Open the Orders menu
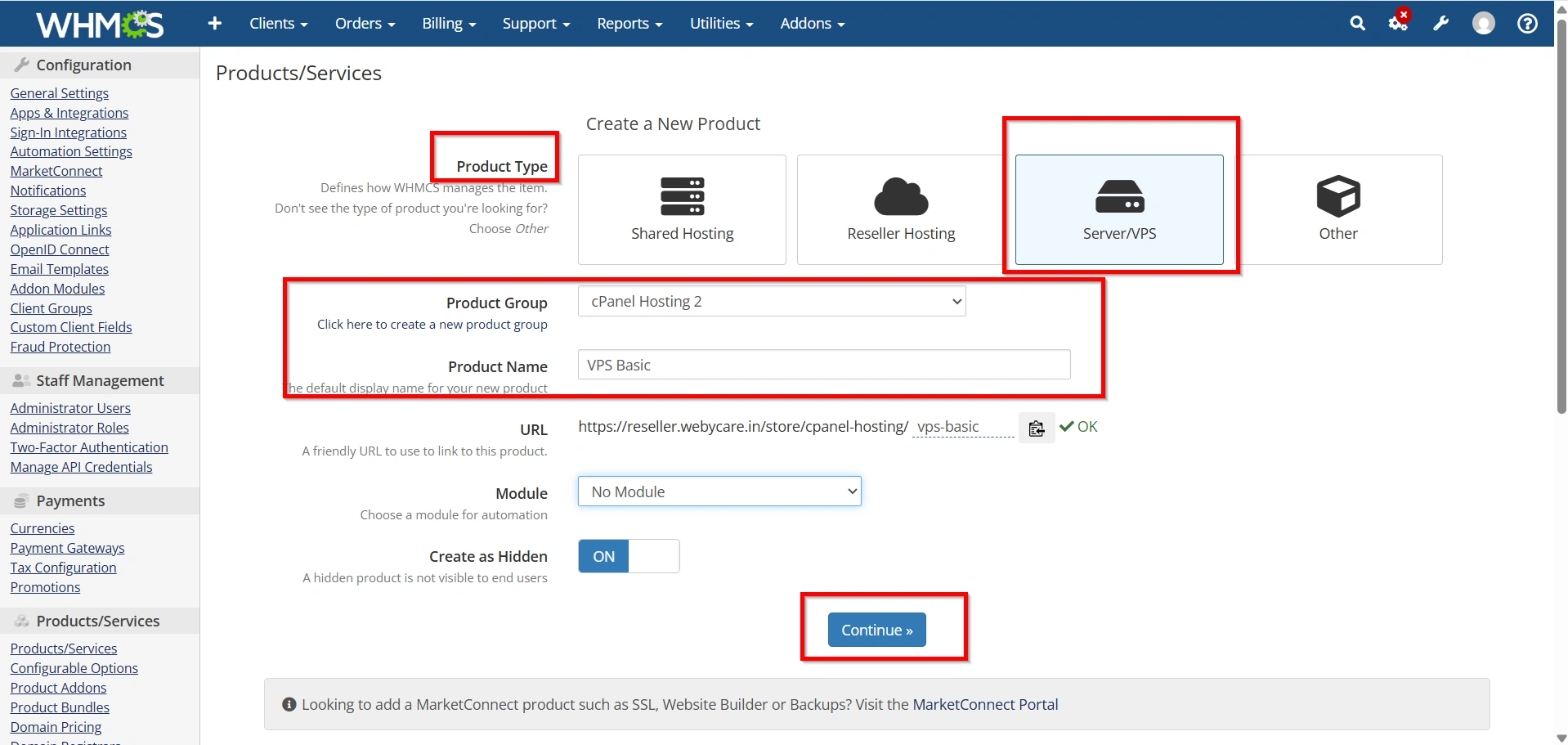1568x745 pixels. (x=365, y=24)
